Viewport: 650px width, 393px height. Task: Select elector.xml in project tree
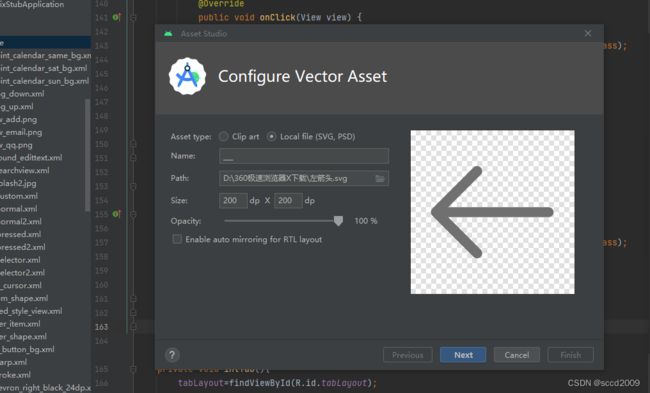[20, 260]
